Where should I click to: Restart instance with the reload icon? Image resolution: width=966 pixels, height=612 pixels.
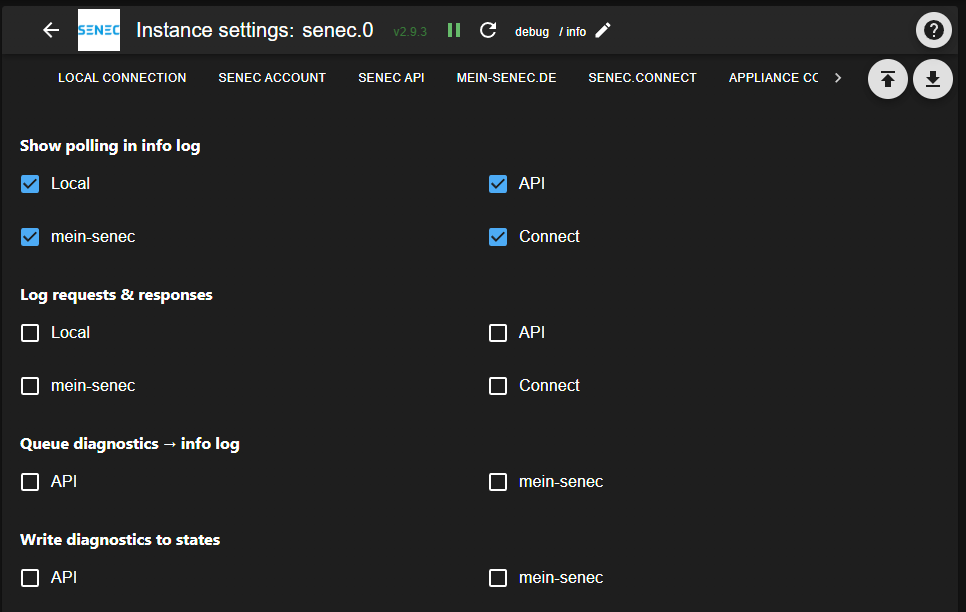(488, 30)
